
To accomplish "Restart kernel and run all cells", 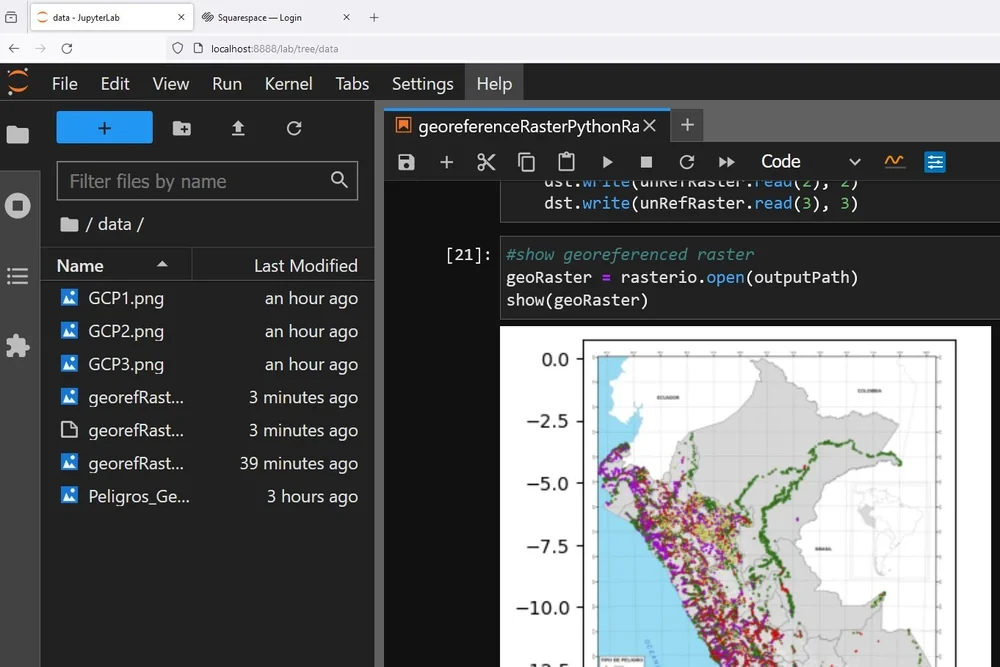I will pos(726,161).
